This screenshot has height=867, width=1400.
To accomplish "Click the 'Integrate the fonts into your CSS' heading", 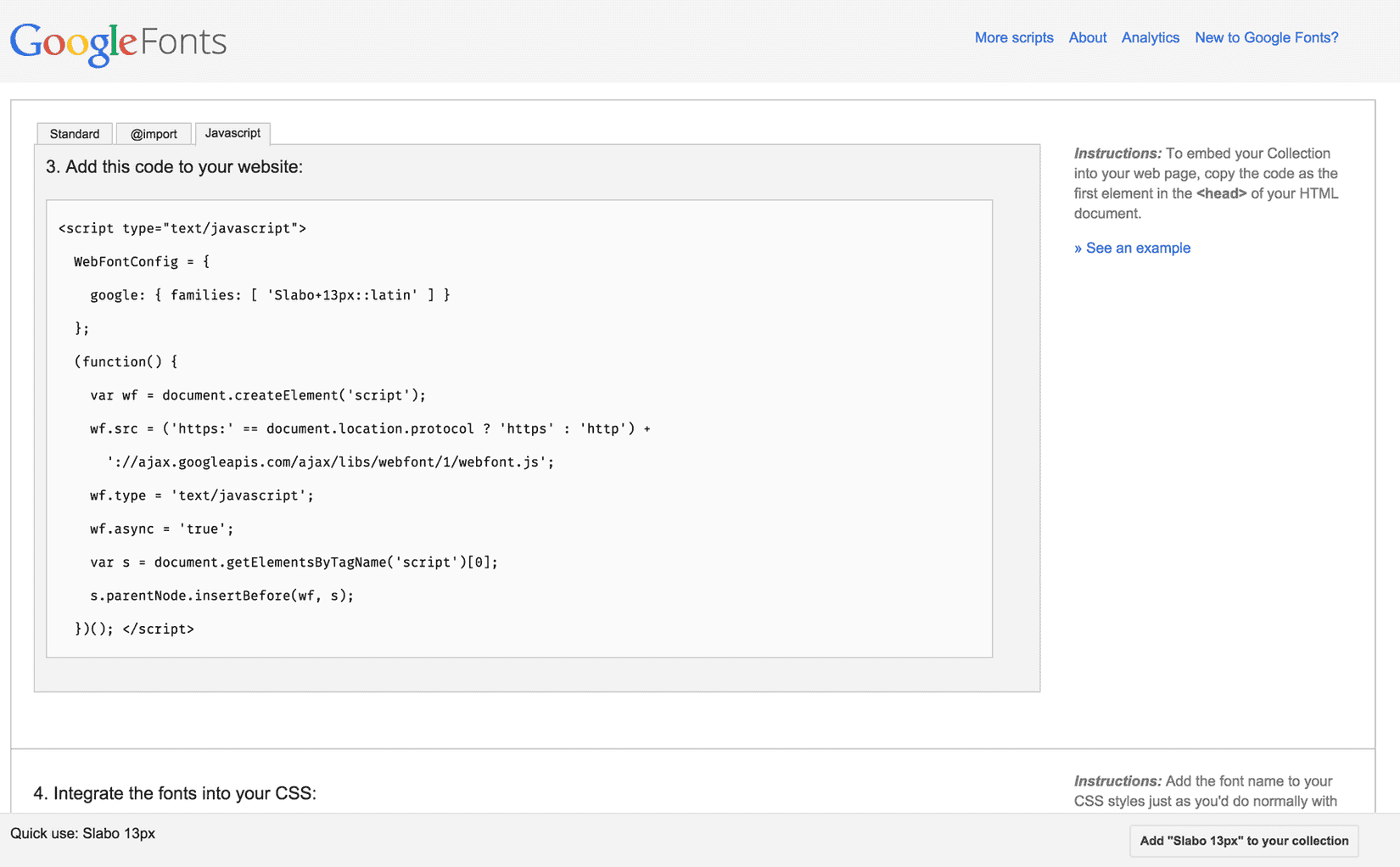I will click(175, 793).
